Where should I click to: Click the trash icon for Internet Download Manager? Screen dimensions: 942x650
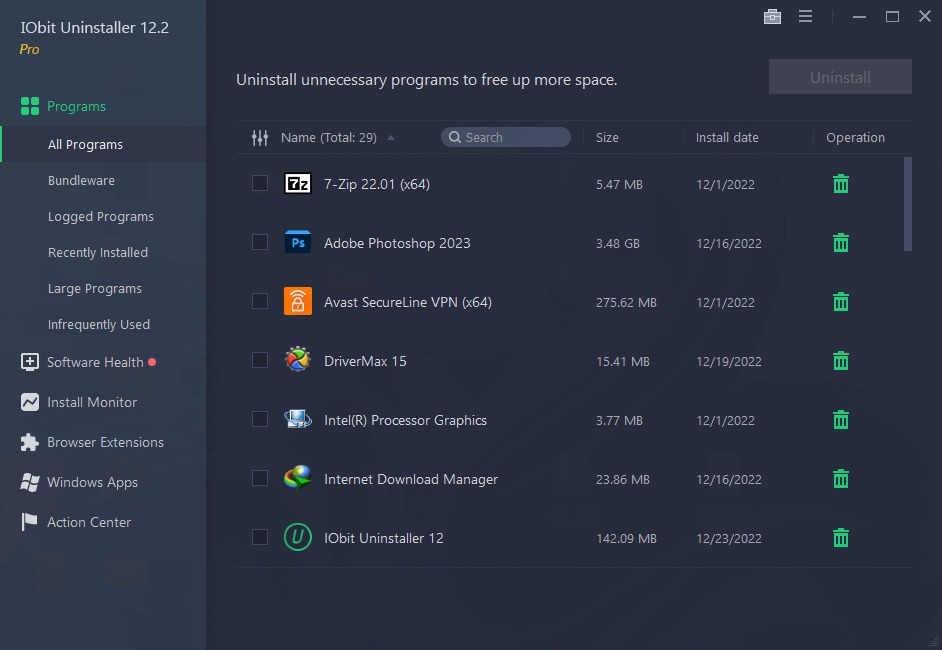[840, 479]
